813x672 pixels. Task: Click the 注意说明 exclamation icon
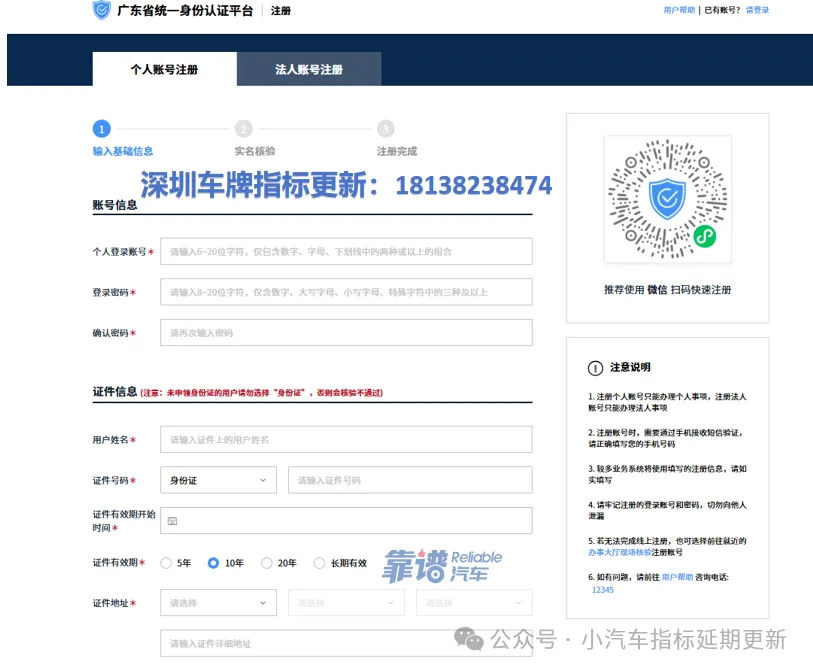[x=596, y=368]
